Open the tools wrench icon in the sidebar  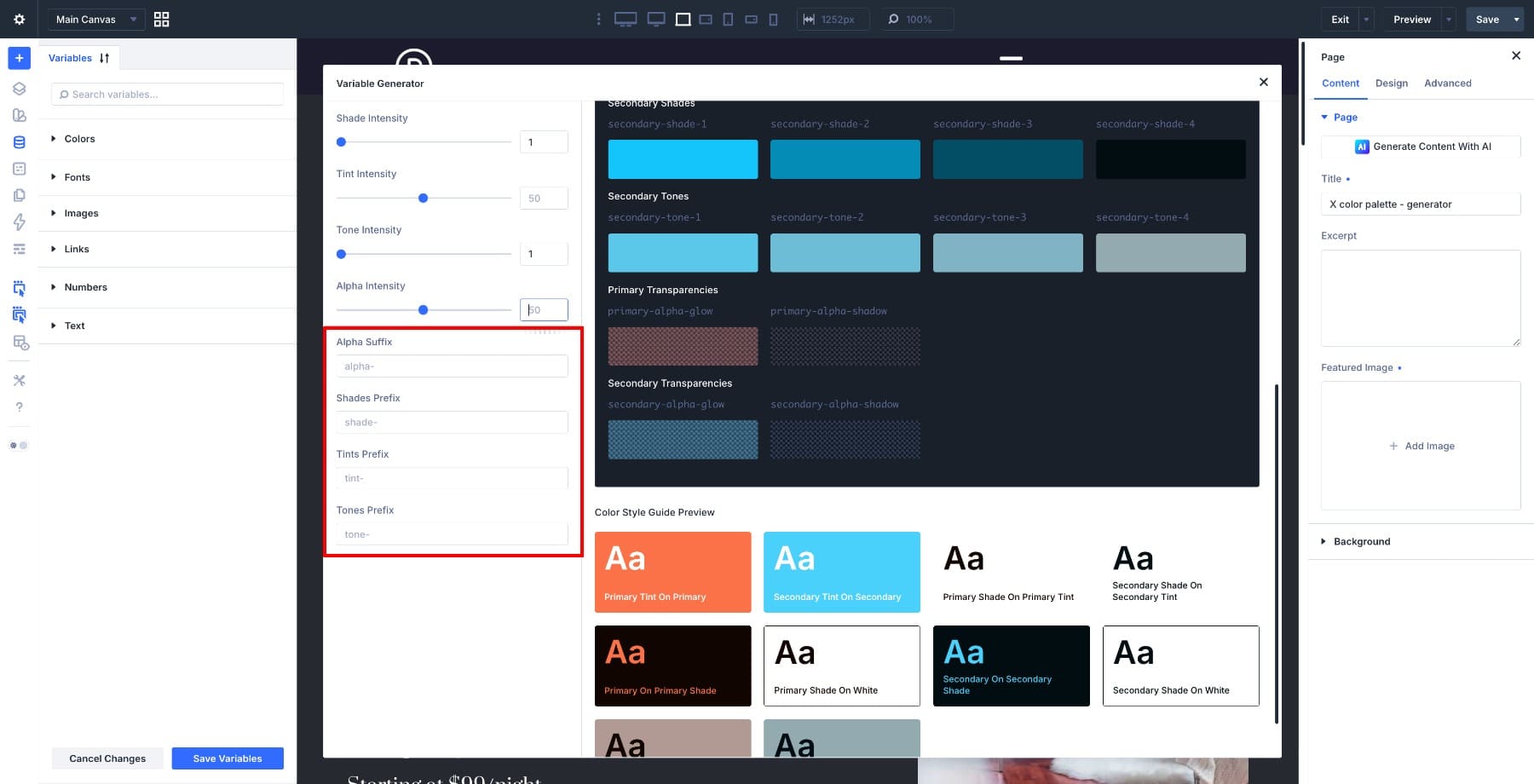point(19,380)
